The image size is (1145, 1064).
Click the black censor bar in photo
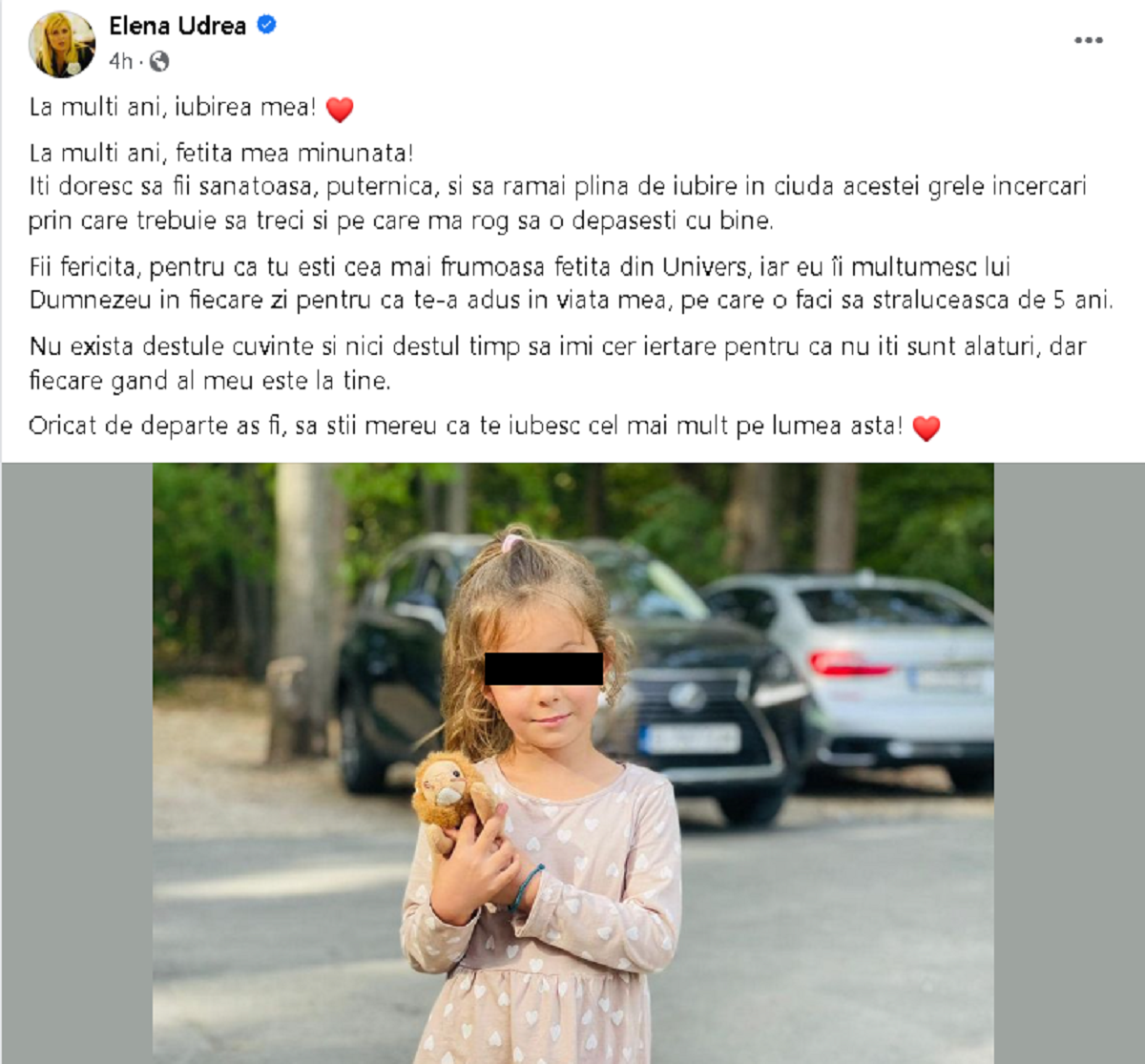tap(544, 669)
